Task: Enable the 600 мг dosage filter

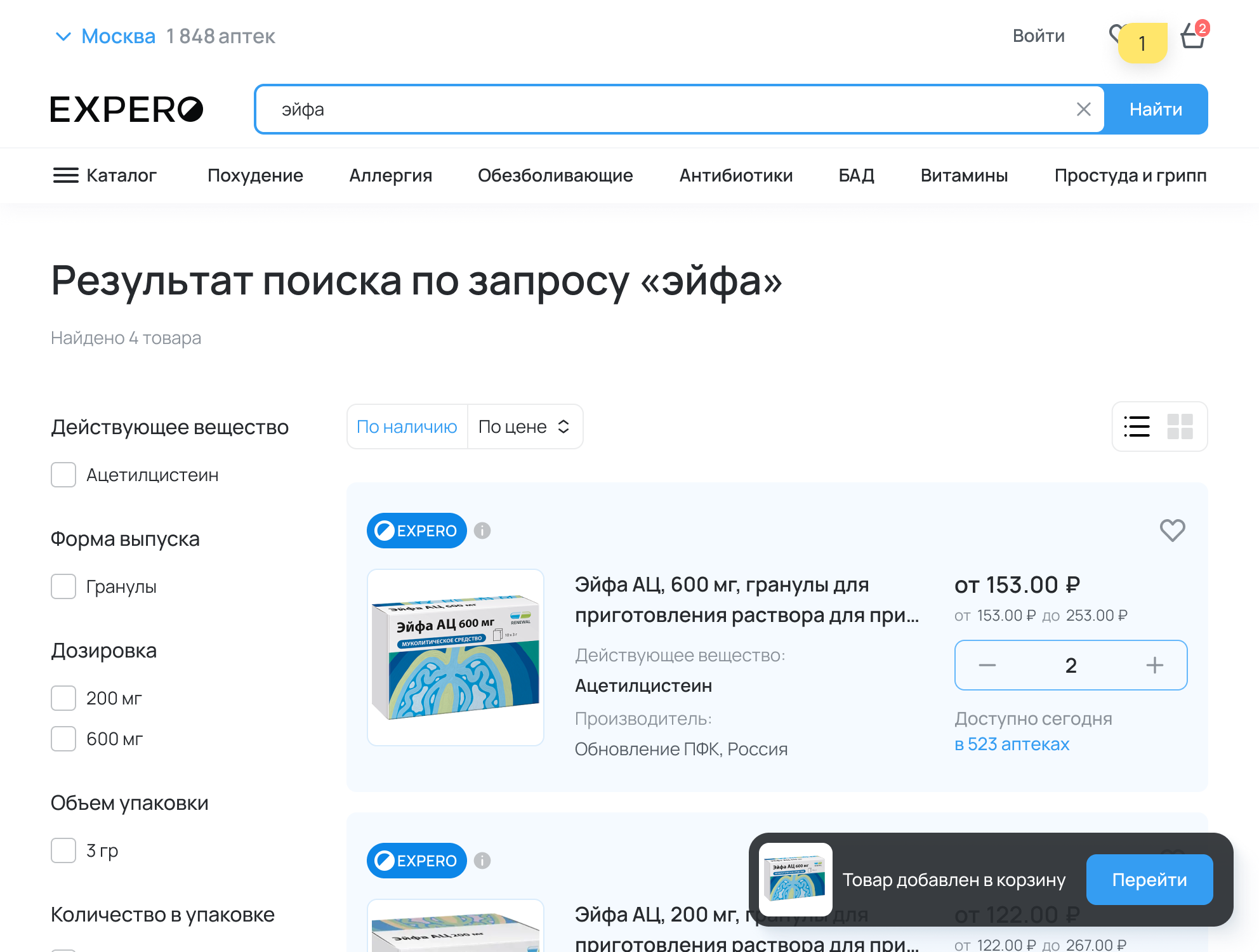Action: (x=63, y=739)
